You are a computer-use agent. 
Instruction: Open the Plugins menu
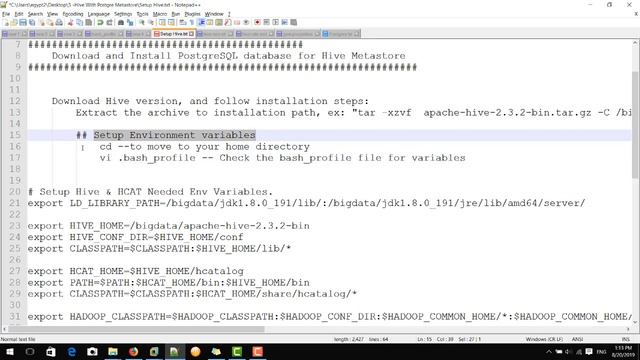click(192, 14)
